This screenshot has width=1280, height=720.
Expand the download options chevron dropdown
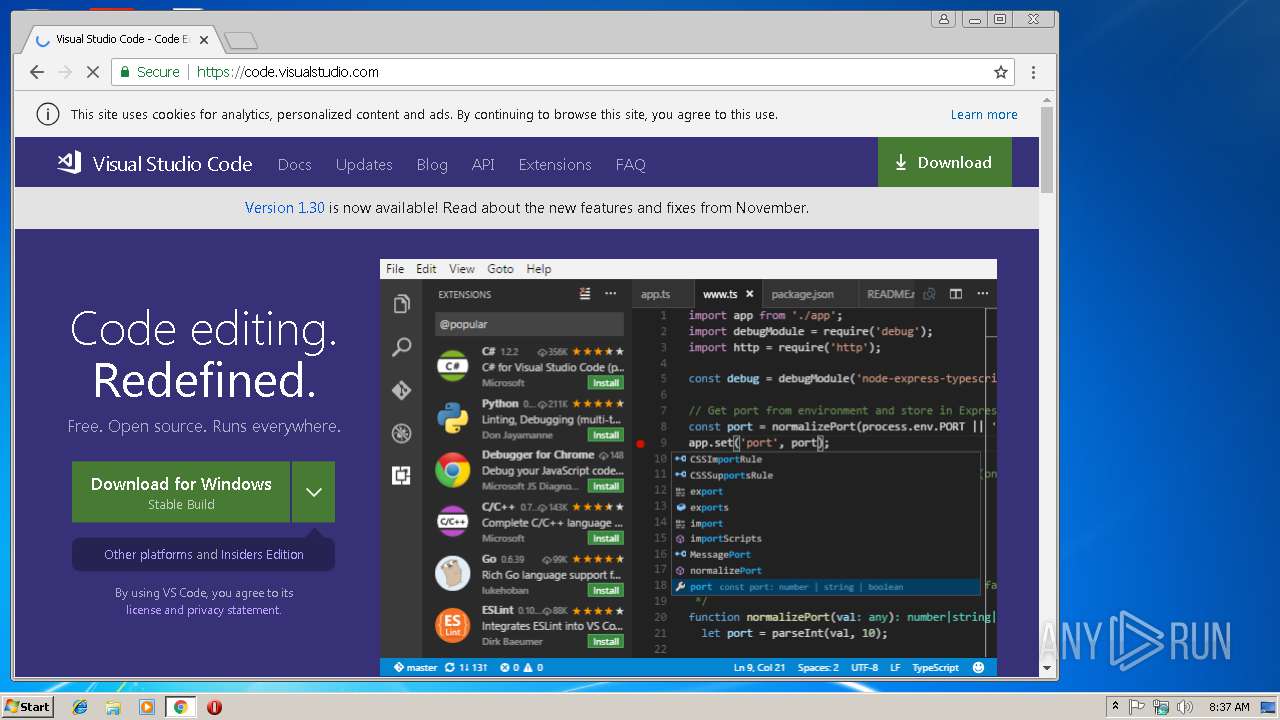tap(313, 492)
